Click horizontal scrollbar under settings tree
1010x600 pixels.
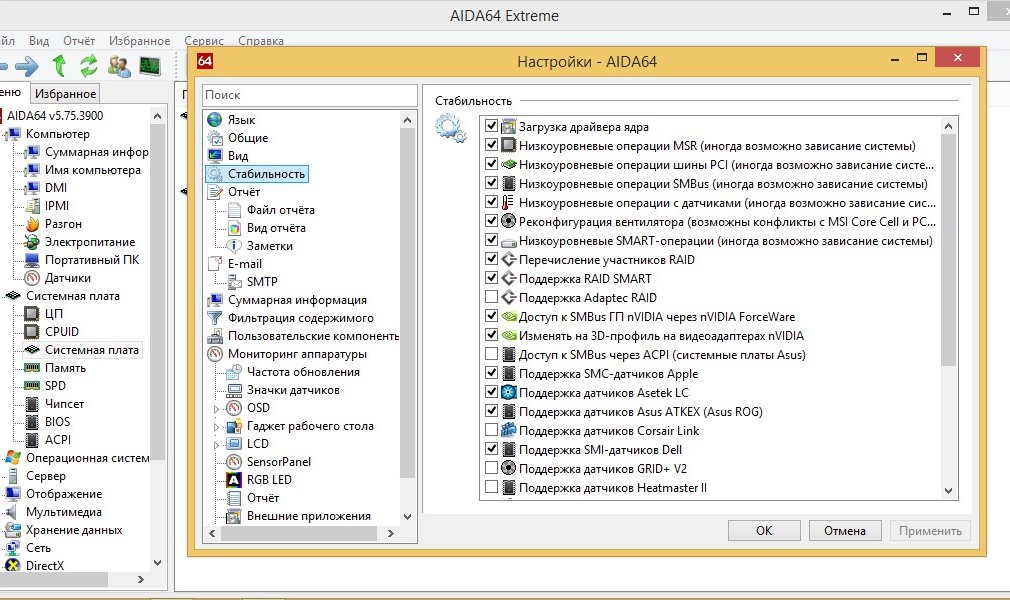pos(301,534)
